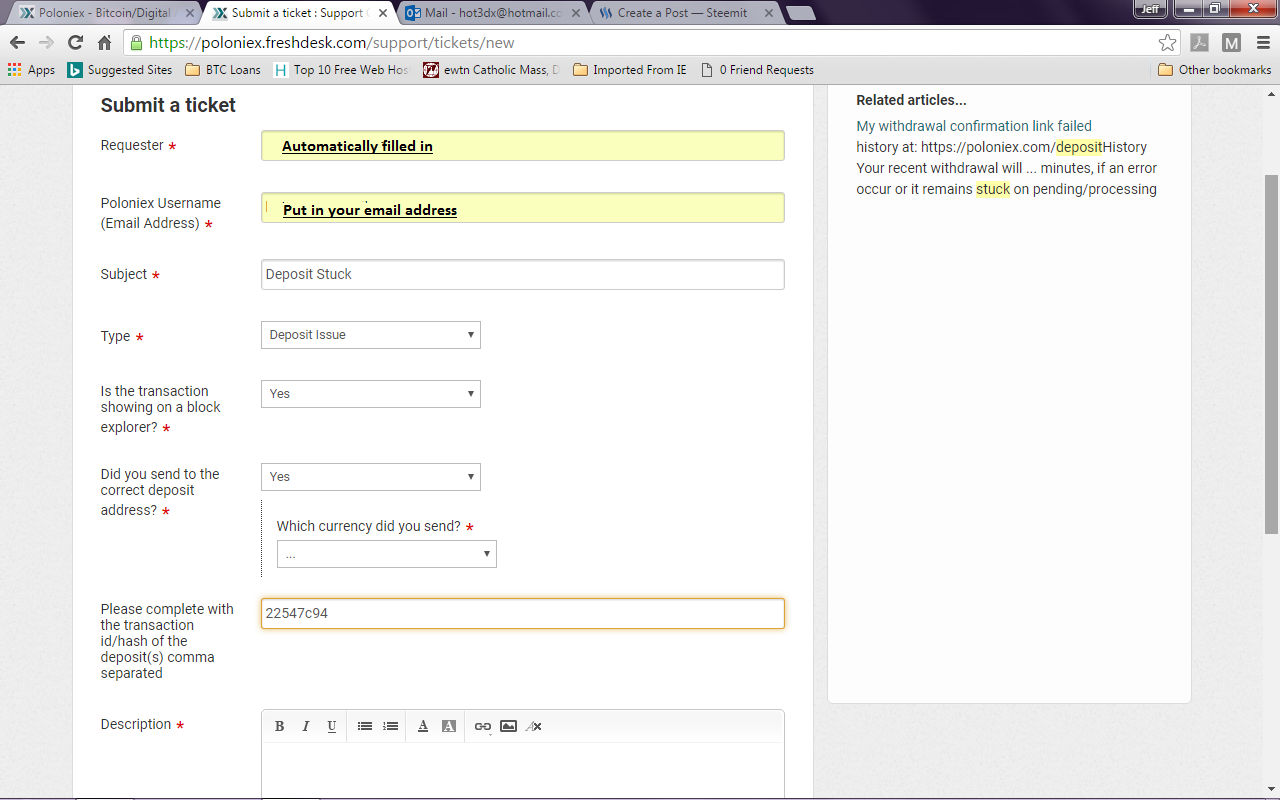Insert image in description editor

point(509,726)
